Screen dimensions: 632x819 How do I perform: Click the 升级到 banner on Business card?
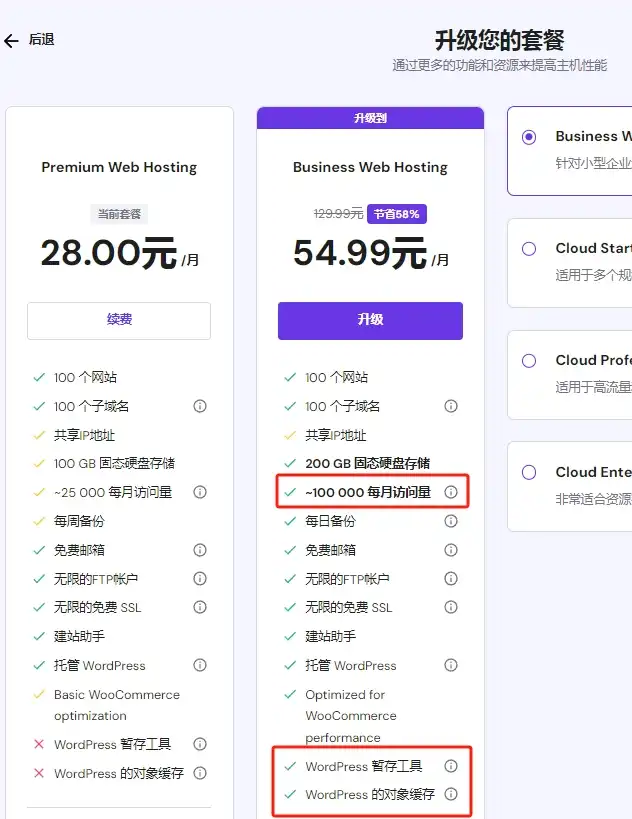370,118
